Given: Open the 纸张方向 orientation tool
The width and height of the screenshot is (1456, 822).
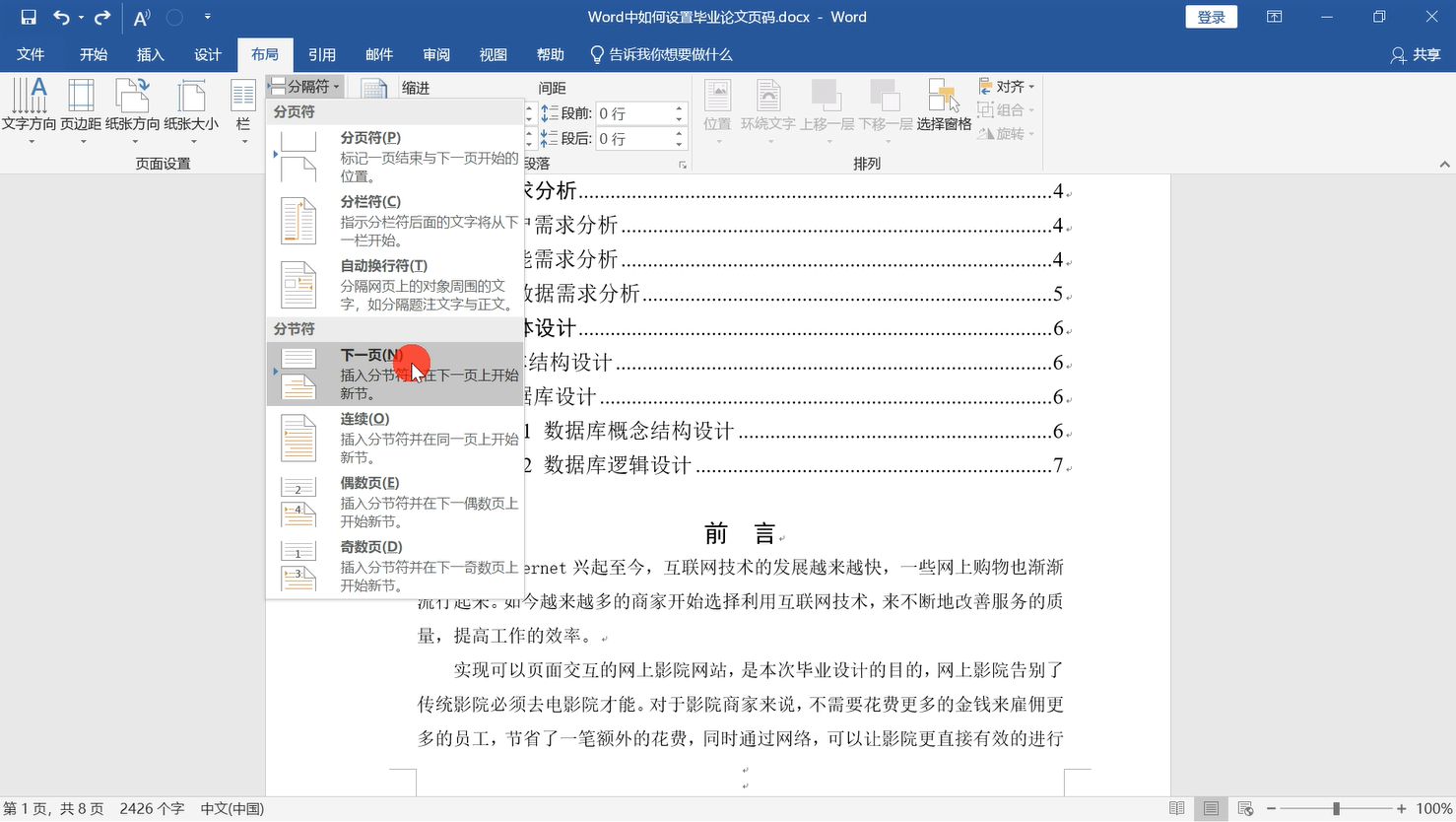Looking at the screenshot, I should pos(133,110).
